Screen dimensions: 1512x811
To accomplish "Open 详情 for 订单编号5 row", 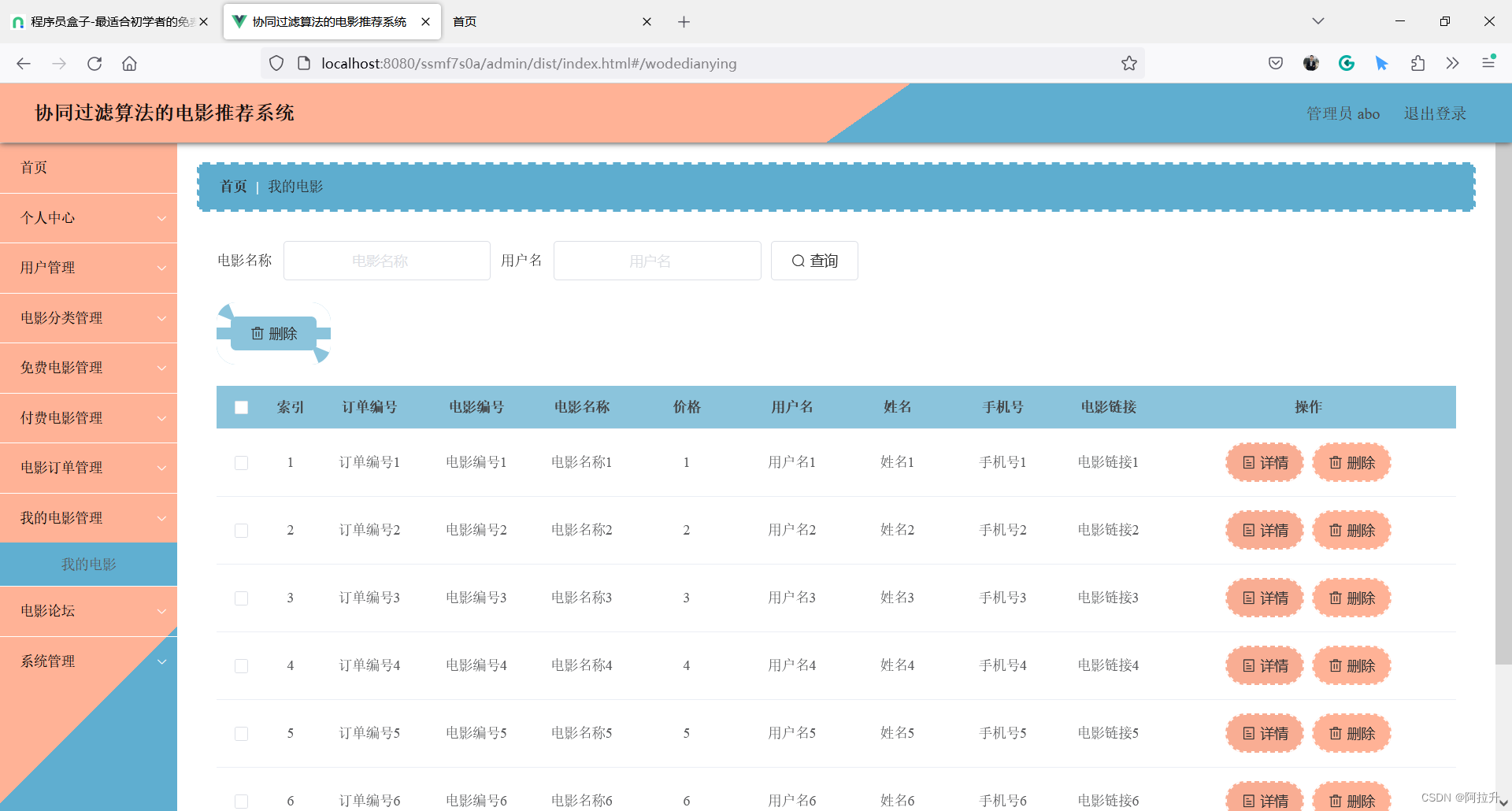I will coord(1265,734).
